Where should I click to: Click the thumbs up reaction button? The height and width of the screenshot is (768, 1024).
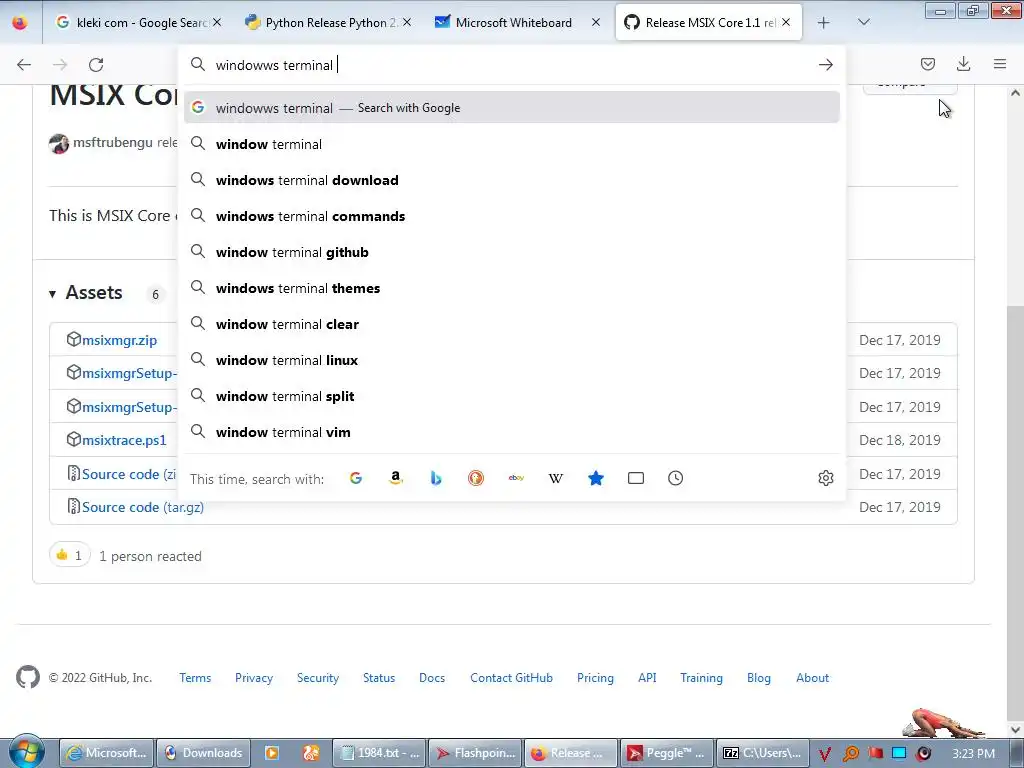pos(69,555)
